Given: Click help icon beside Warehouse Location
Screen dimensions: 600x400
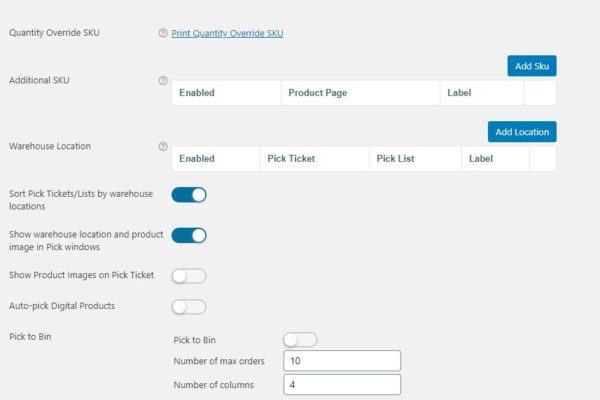Looking at the screenshot, I should (163, 146).
